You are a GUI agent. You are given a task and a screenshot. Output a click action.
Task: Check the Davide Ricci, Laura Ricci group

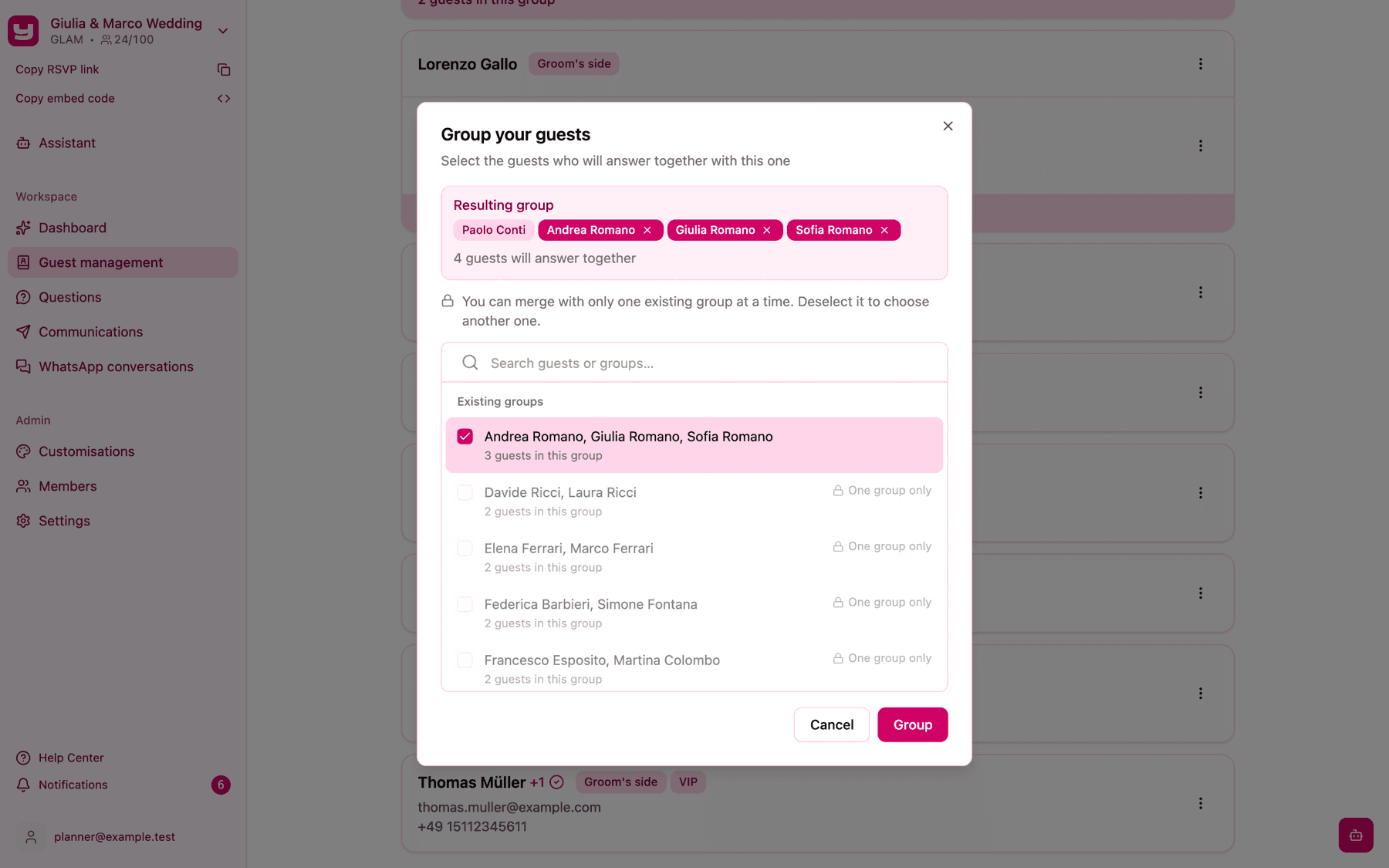tap(465, 492)
